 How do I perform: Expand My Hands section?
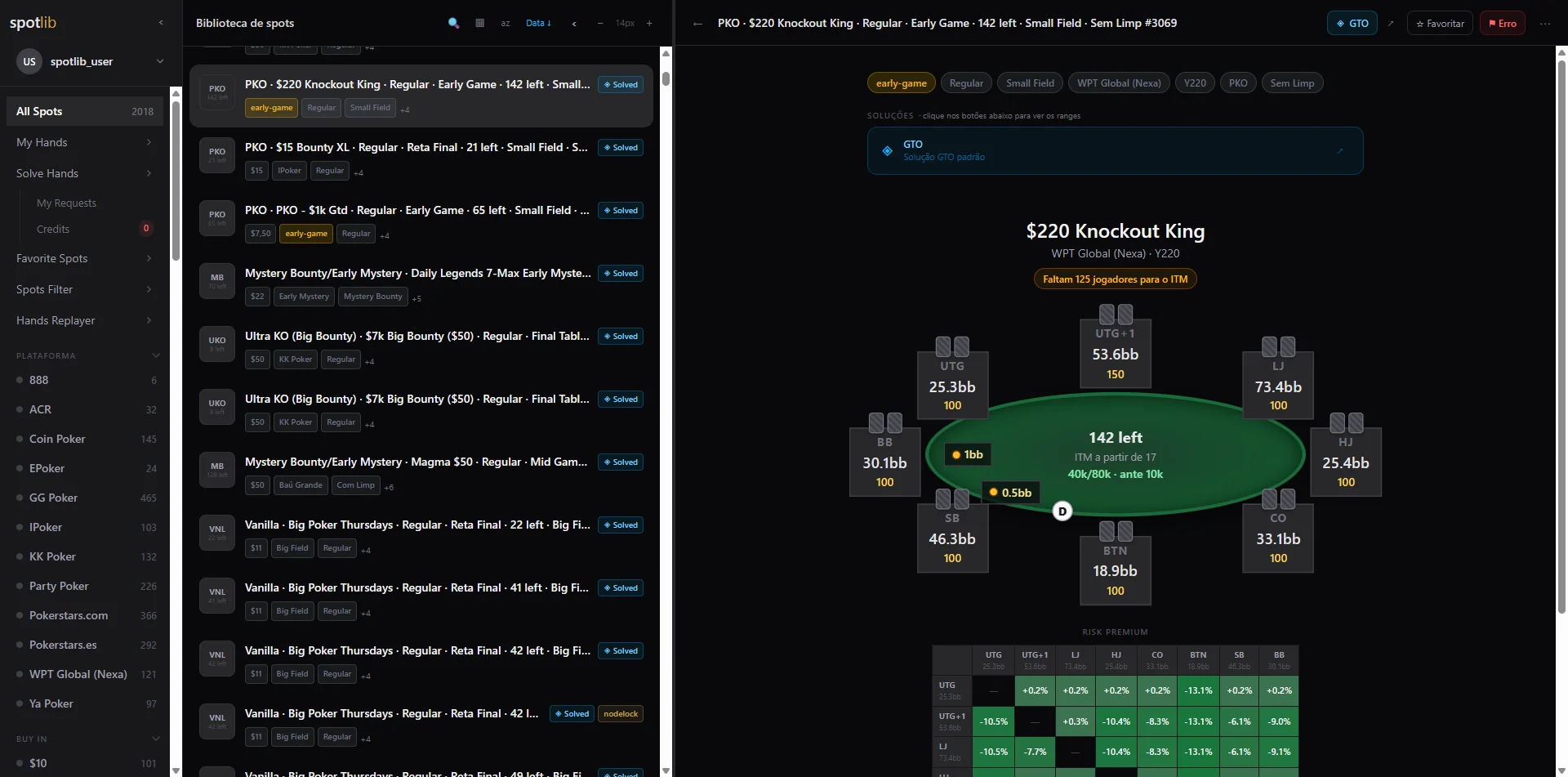tap(85, 142)
